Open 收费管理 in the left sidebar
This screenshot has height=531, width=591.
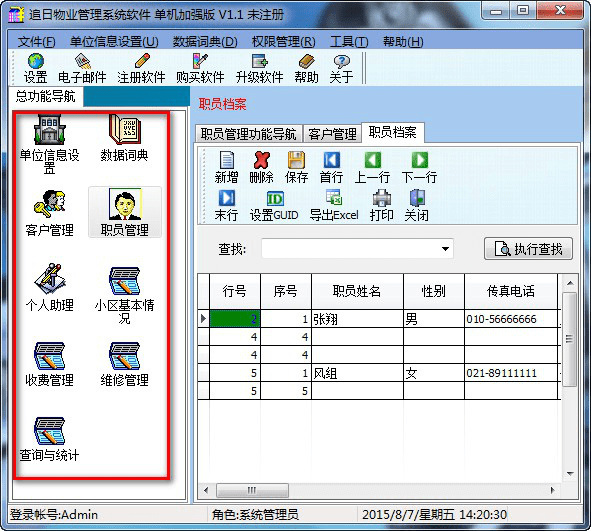[49, 364]
